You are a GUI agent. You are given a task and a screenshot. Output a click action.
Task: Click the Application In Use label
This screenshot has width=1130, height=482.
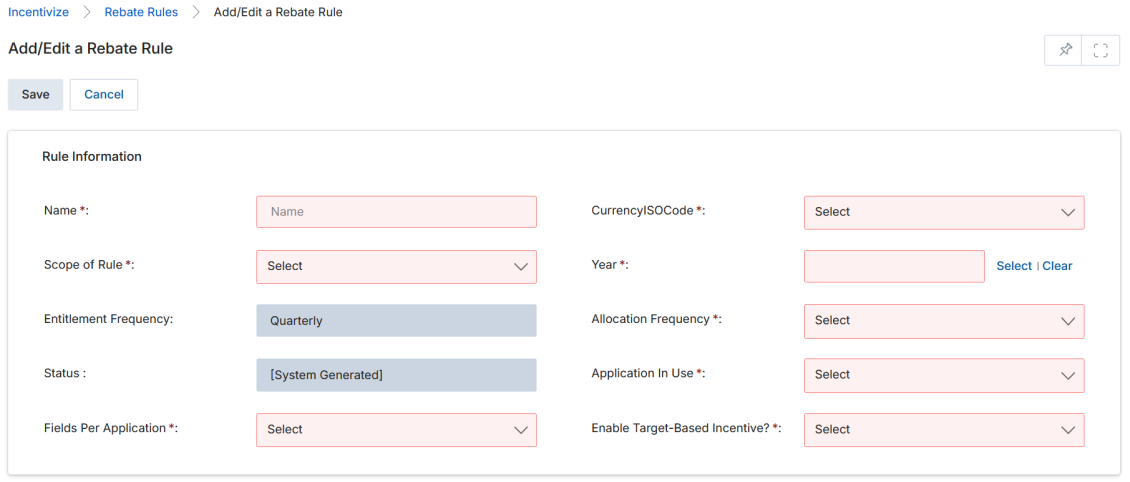(x=648, y=373)
